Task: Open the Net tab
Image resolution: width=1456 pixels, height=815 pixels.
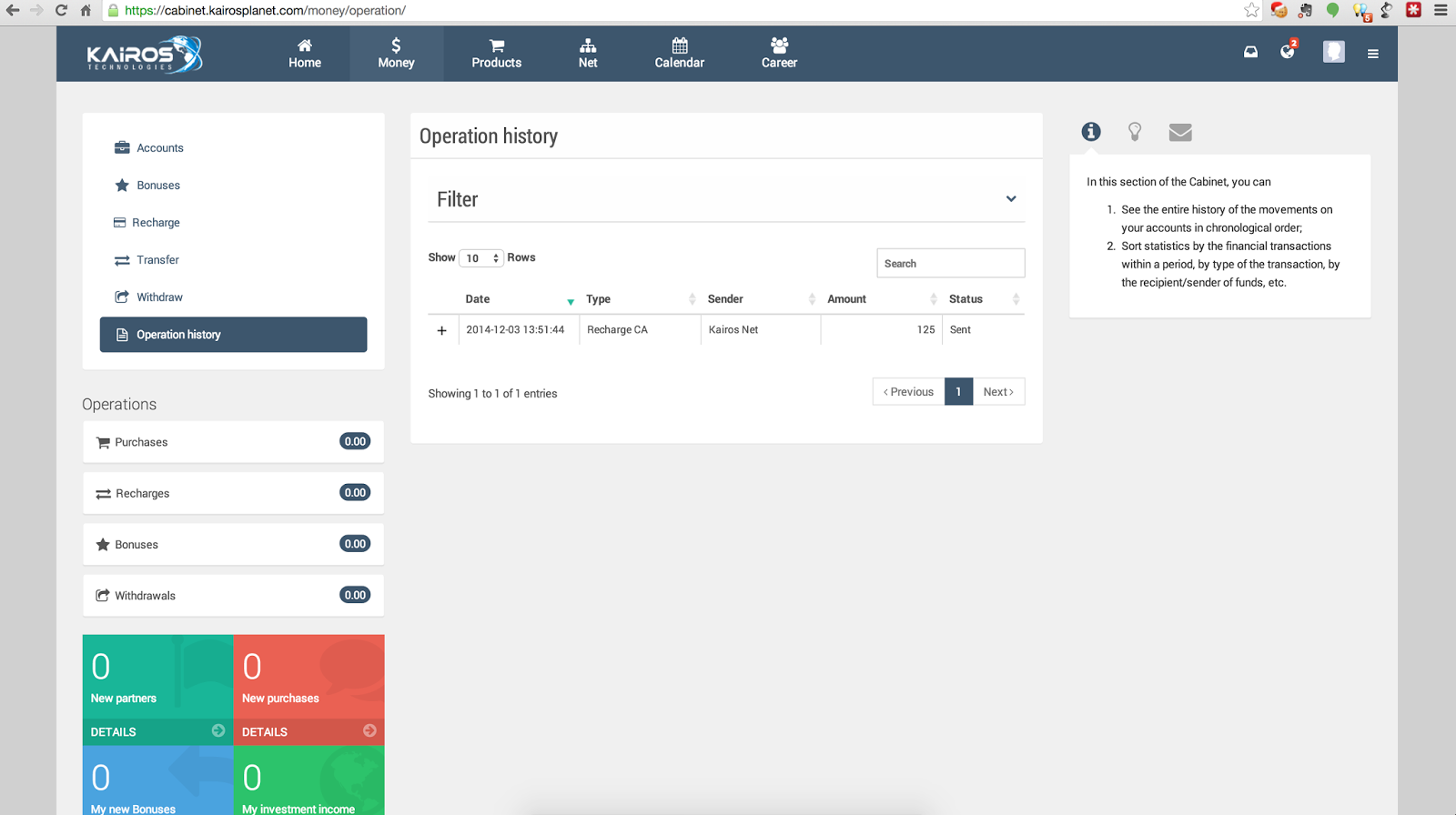Action: 588,54
